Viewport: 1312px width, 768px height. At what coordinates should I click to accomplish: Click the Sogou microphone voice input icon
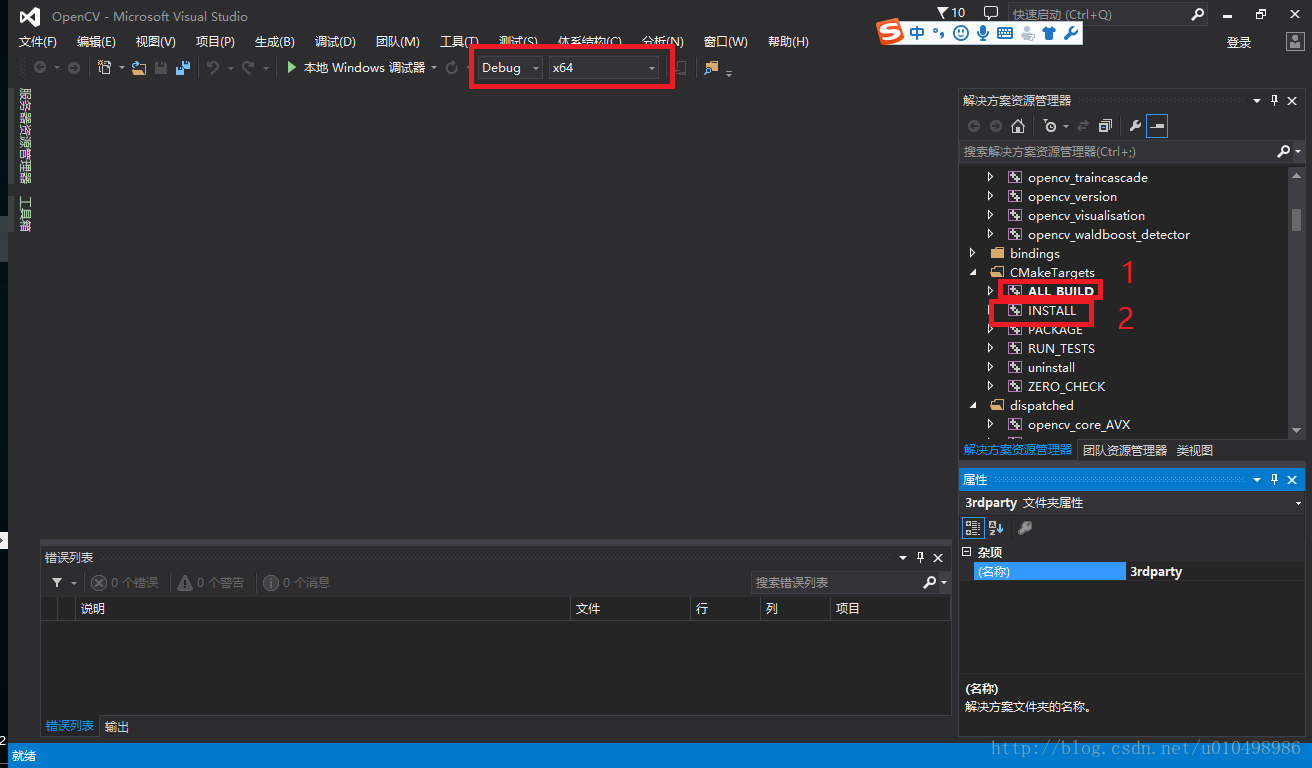pos(983,33)
